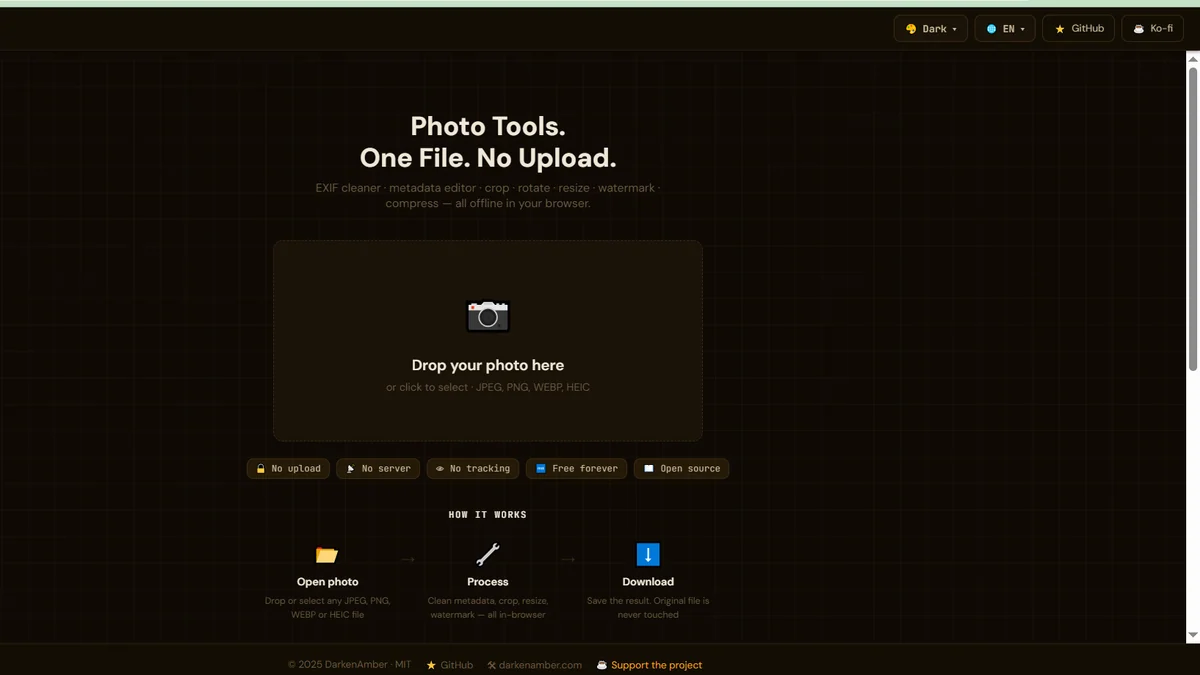
Task: Click the HOW IT WORKS heading
Action: [488, 515]
